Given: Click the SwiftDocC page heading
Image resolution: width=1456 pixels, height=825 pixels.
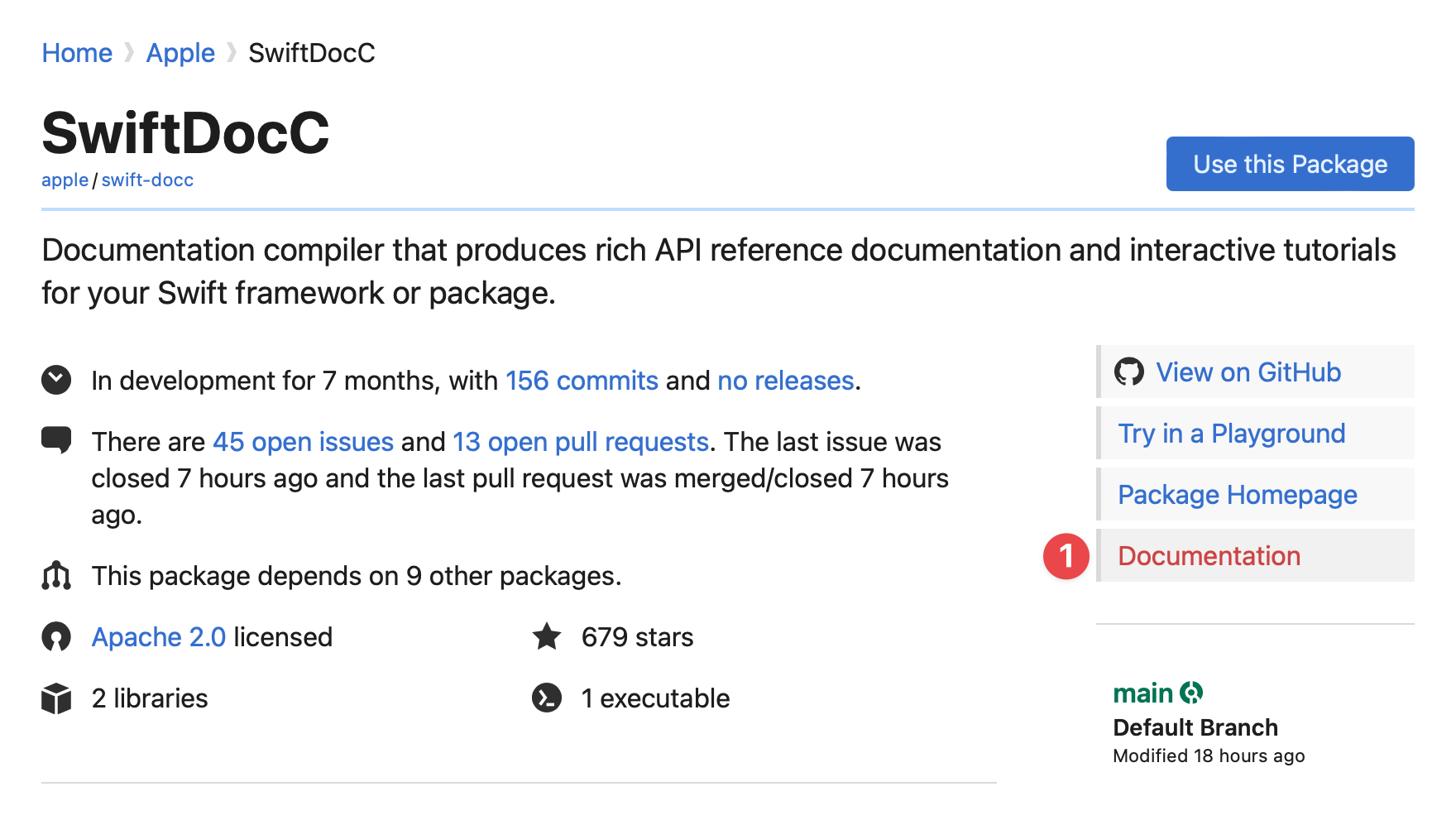Looking at the screenshot, I should 185,132.
